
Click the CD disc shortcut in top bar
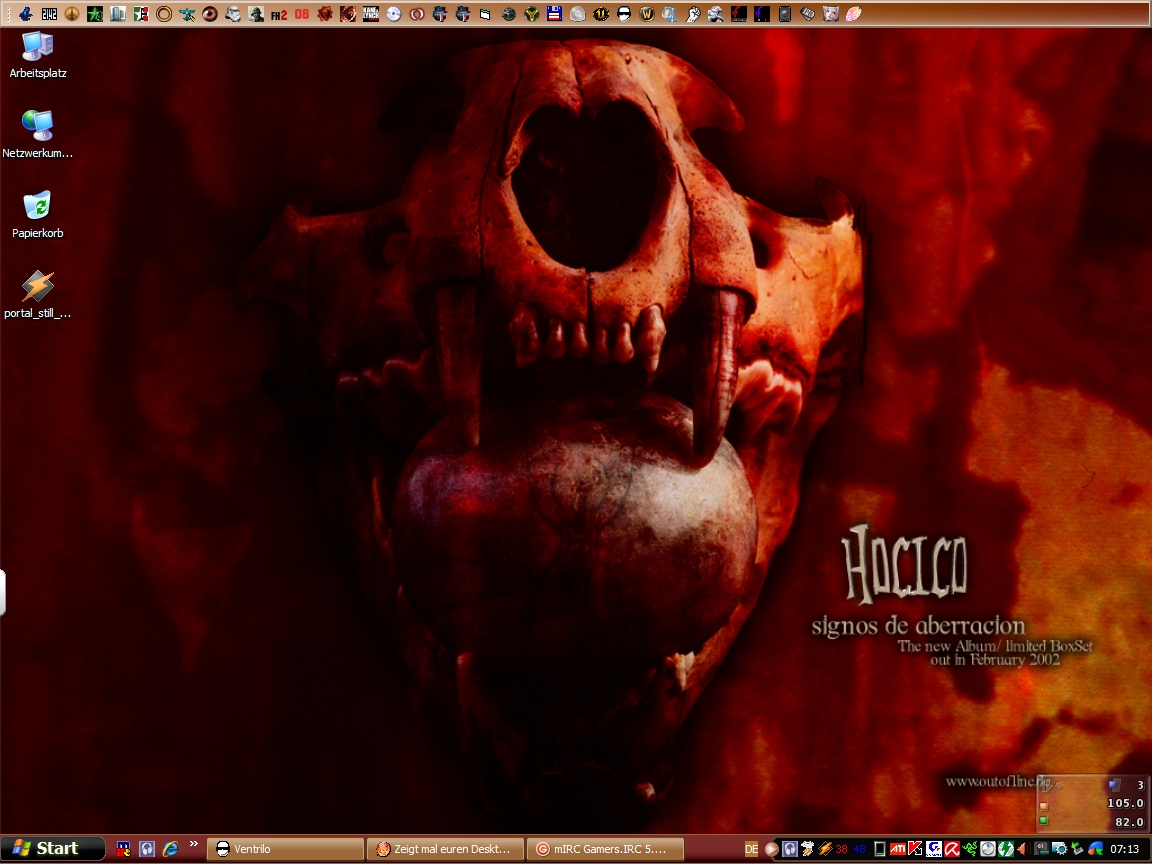(x=394, y=14)
